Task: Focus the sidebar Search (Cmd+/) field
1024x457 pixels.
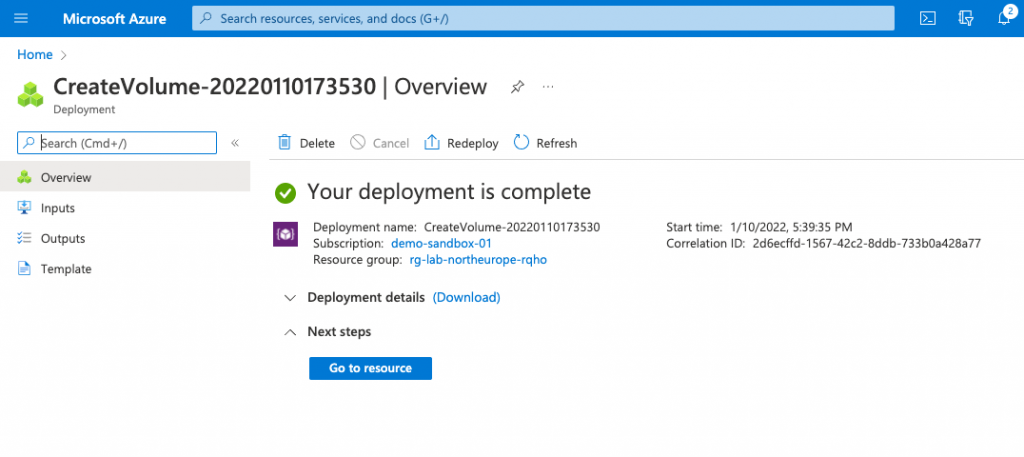Action: 117,143
